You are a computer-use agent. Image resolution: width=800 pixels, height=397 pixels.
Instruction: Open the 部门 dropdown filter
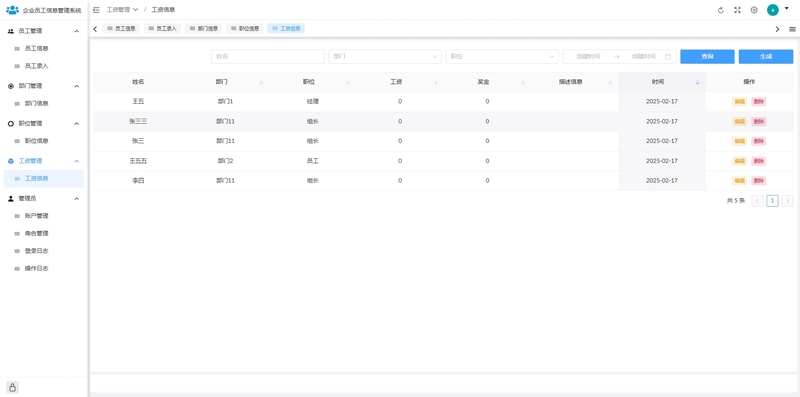[385, 57]
